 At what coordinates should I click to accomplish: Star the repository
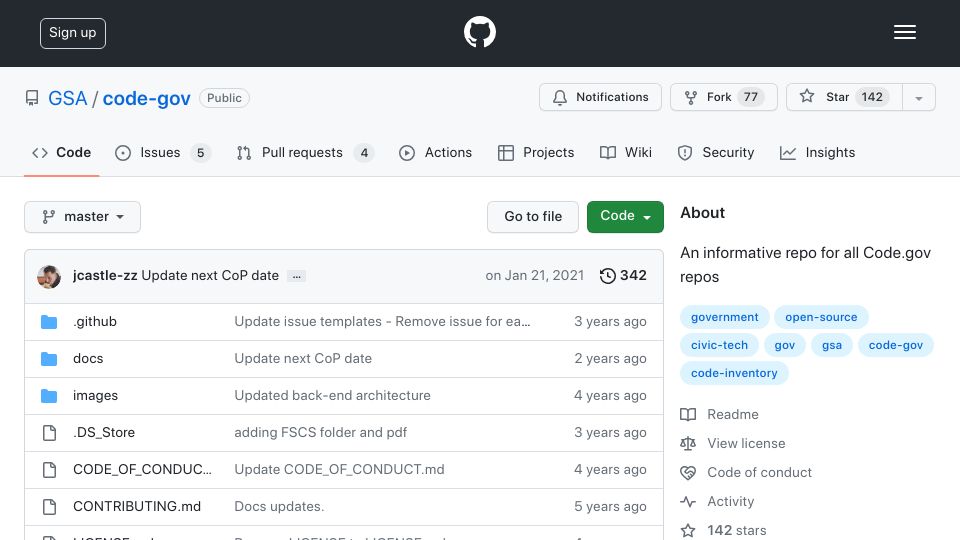coord(844,97)
